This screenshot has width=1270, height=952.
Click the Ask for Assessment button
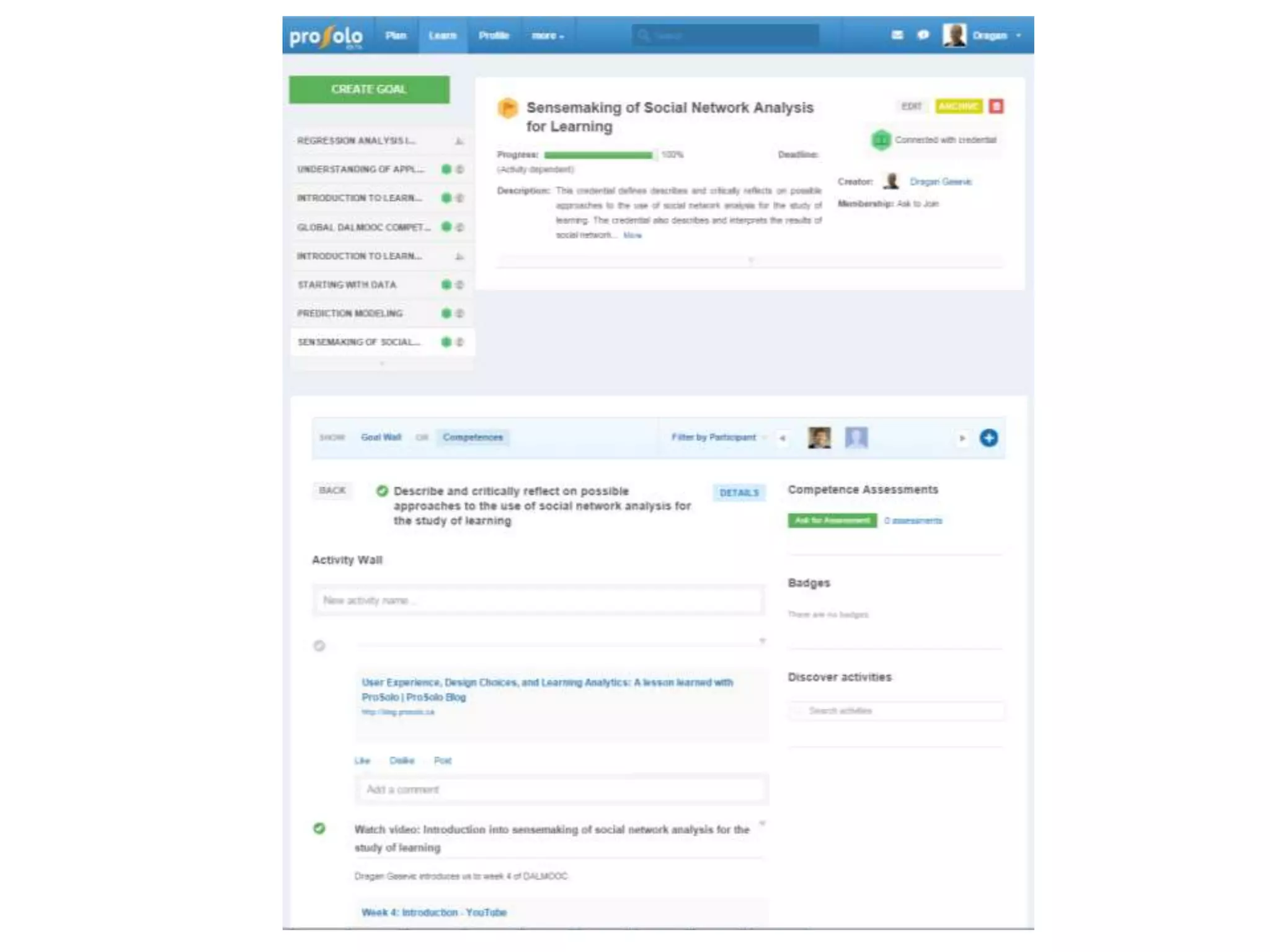tap(832, 521)
